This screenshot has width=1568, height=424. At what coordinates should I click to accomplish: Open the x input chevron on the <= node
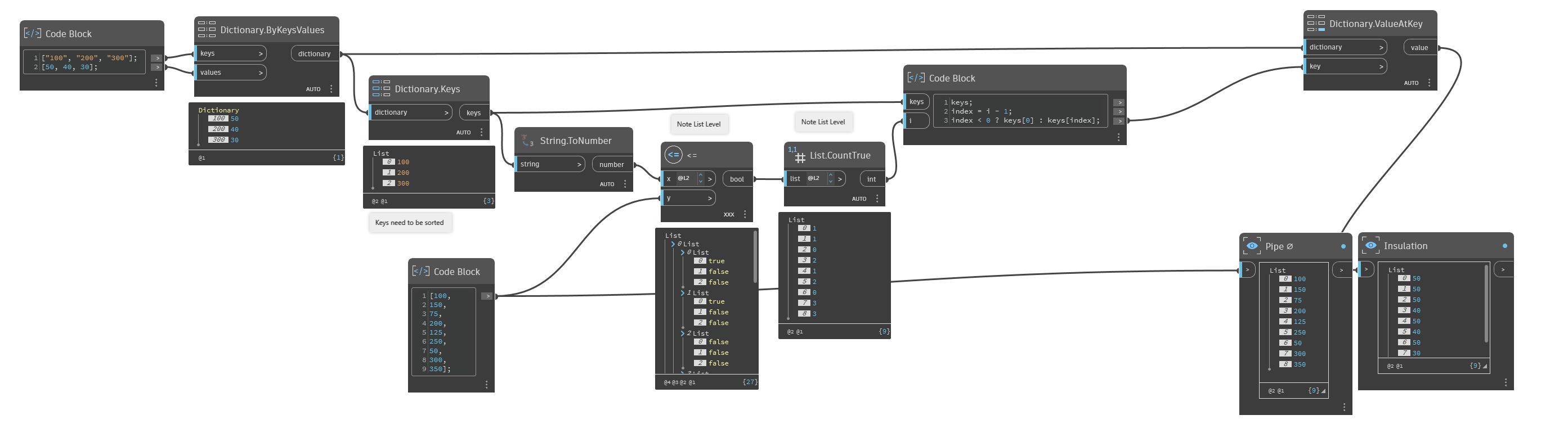(710, 179)
